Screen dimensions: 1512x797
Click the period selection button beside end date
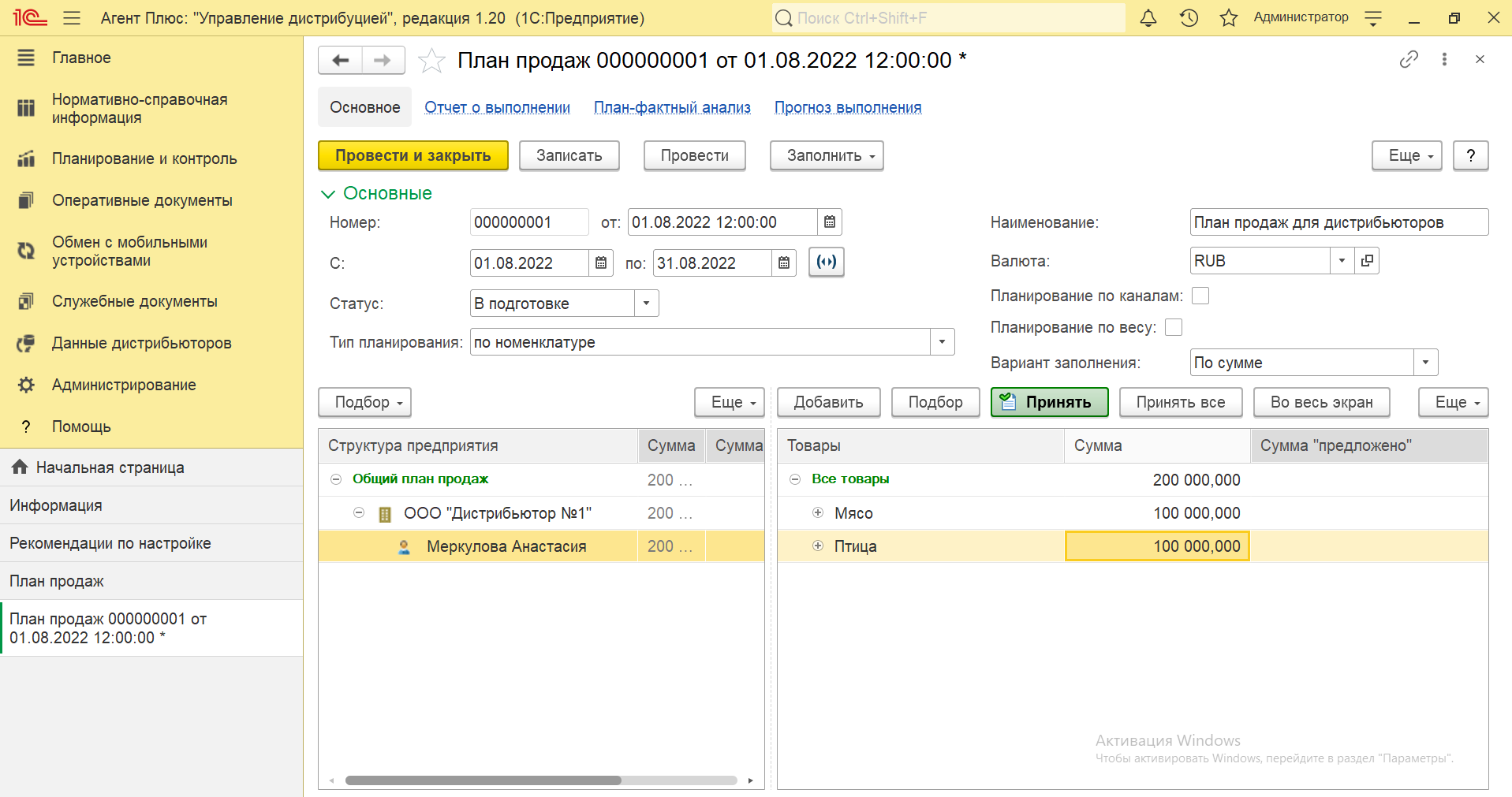click(x=826, y=263)
